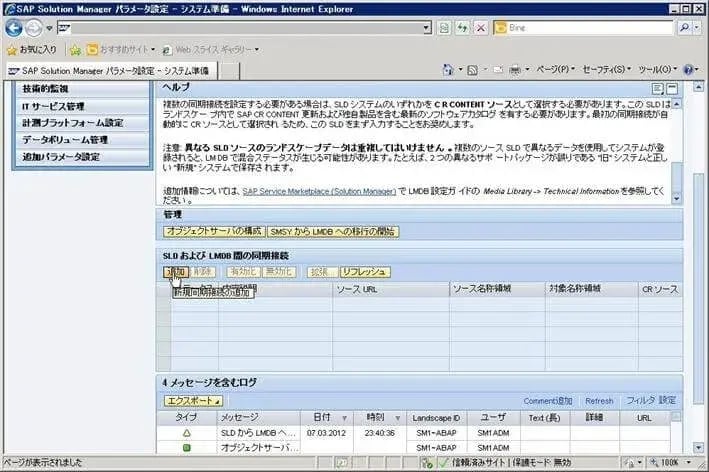Click the help text scroll up arrow
This screenshot has width=709, height=472.
(x=676, y=104)
